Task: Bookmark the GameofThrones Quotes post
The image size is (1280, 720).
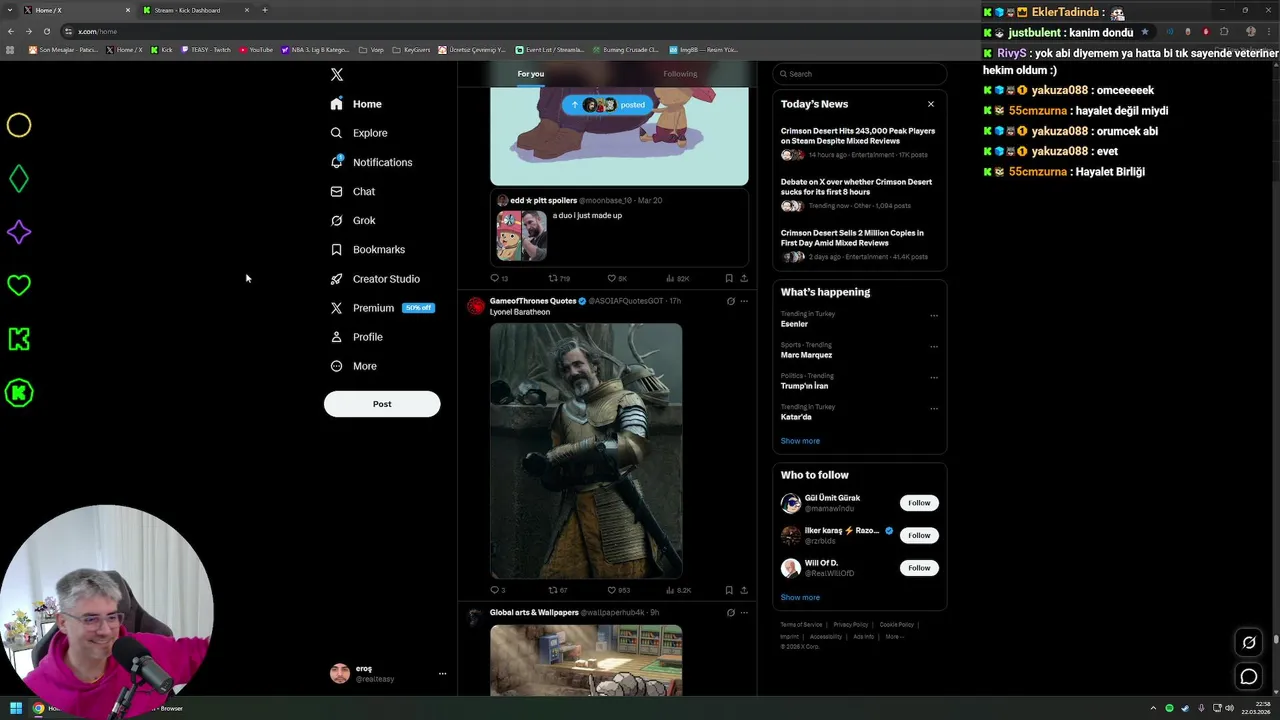Action: click(x=729, y=590)
